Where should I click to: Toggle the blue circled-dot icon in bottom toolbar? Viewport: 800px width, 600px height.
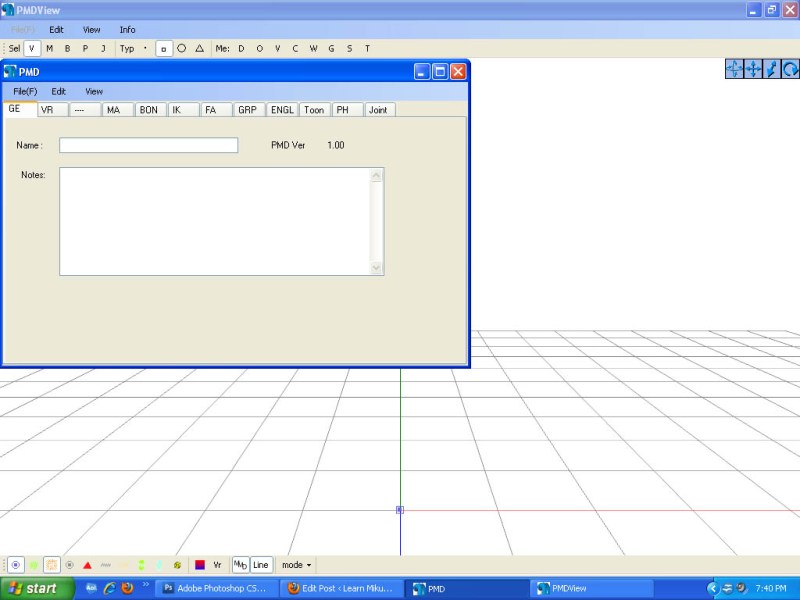[16, 565]
